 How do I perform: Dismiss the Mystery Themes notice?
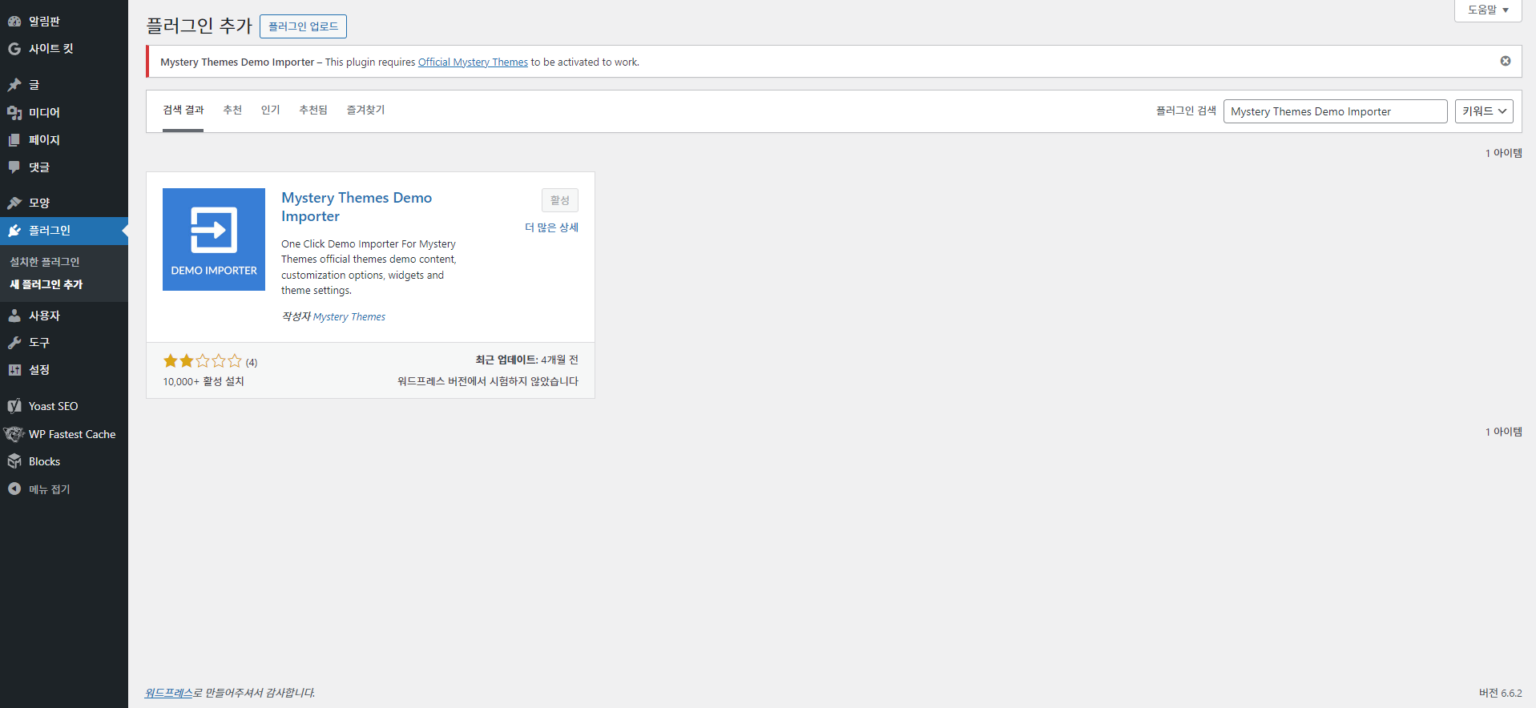[x=1505, y=61]
